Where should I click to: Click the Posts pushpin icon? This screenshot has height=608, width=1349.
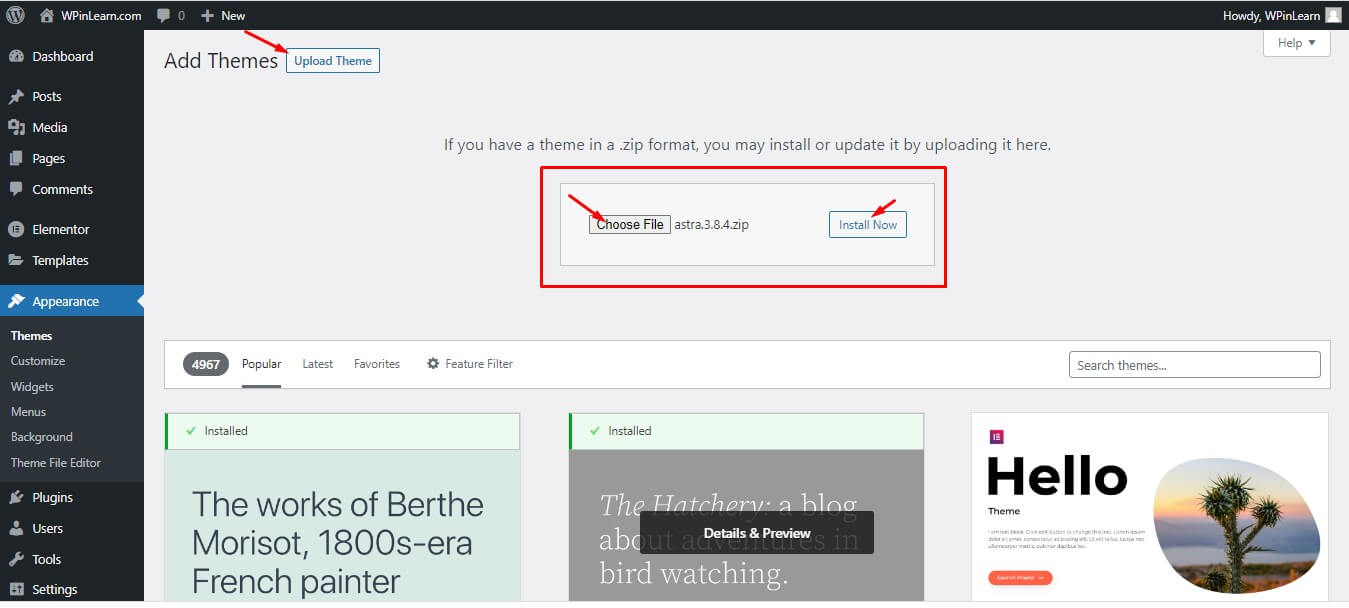pyautogui.click(x=16, y=97)
